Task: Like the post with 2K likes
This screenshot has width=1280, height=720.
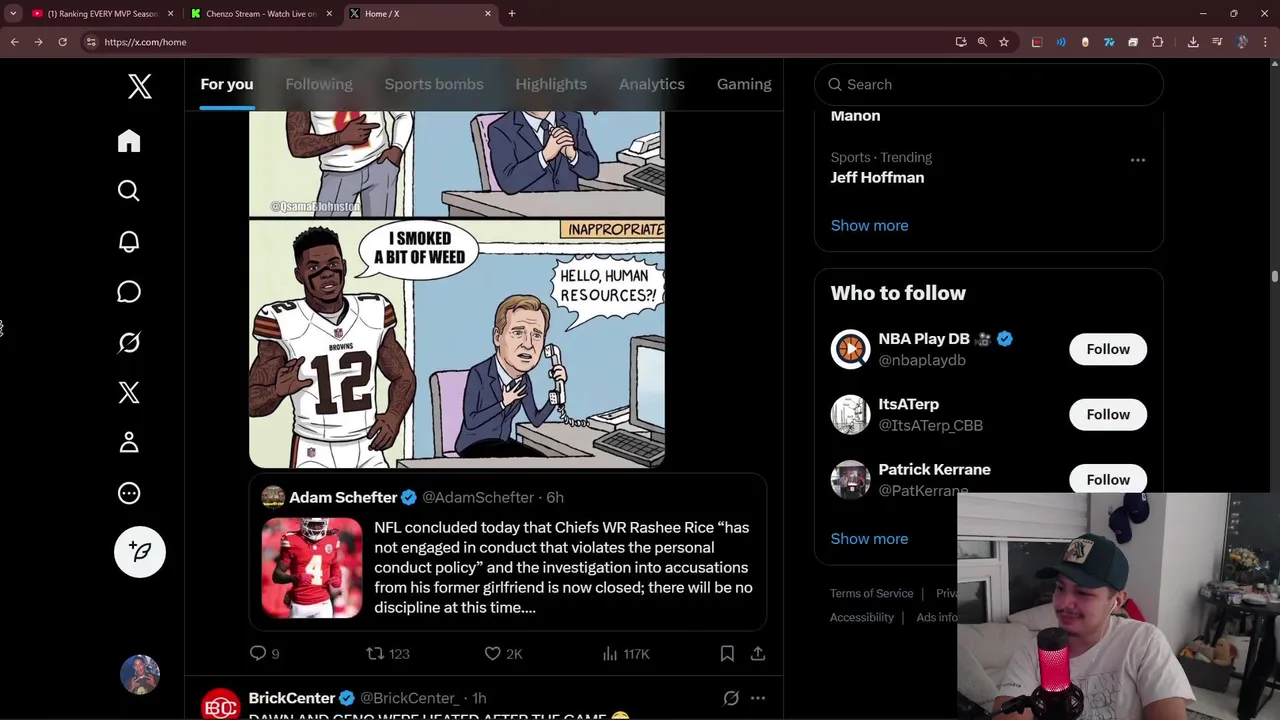Action: [503, 653]
